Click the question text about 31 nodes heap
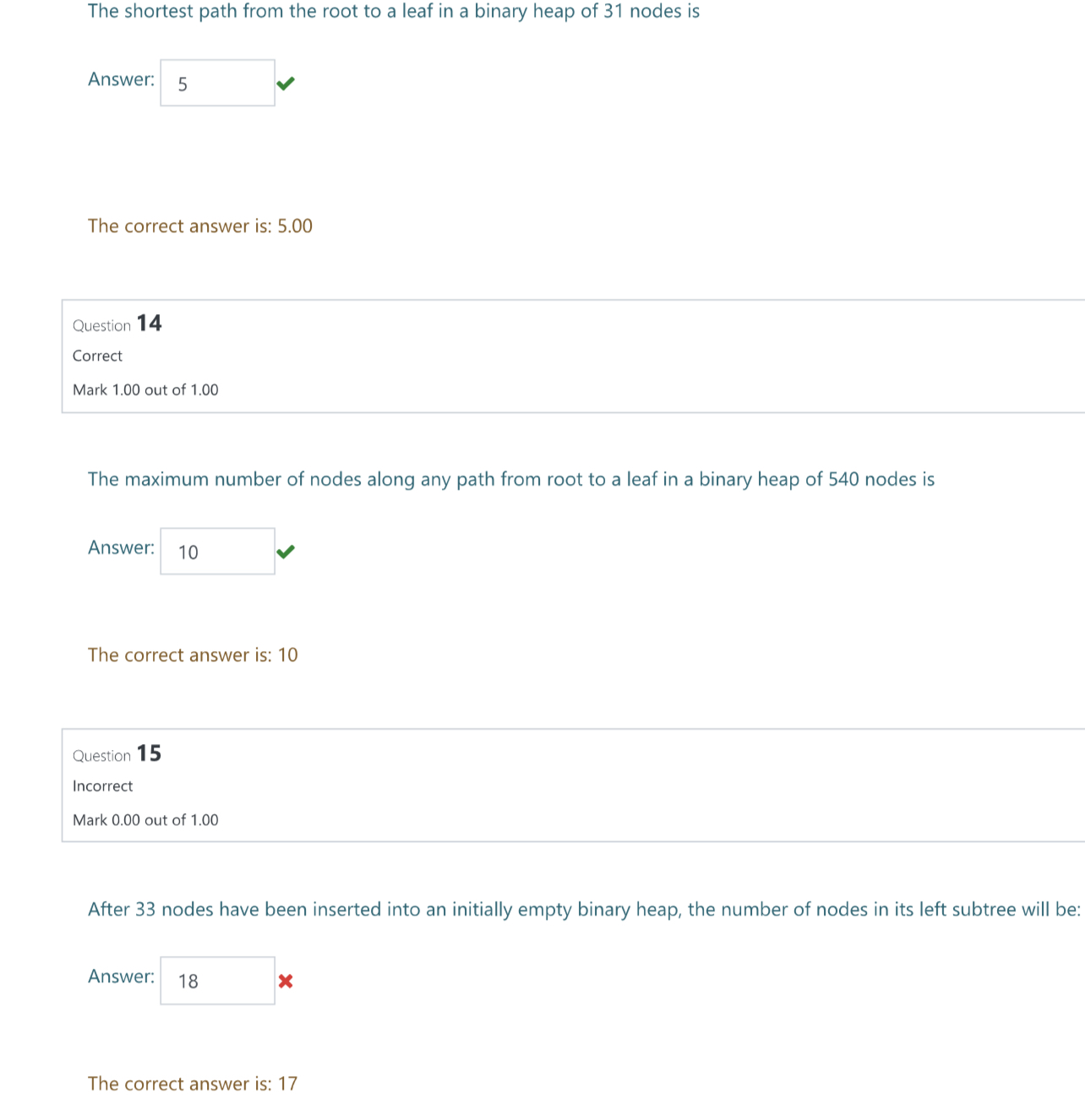 394,12
